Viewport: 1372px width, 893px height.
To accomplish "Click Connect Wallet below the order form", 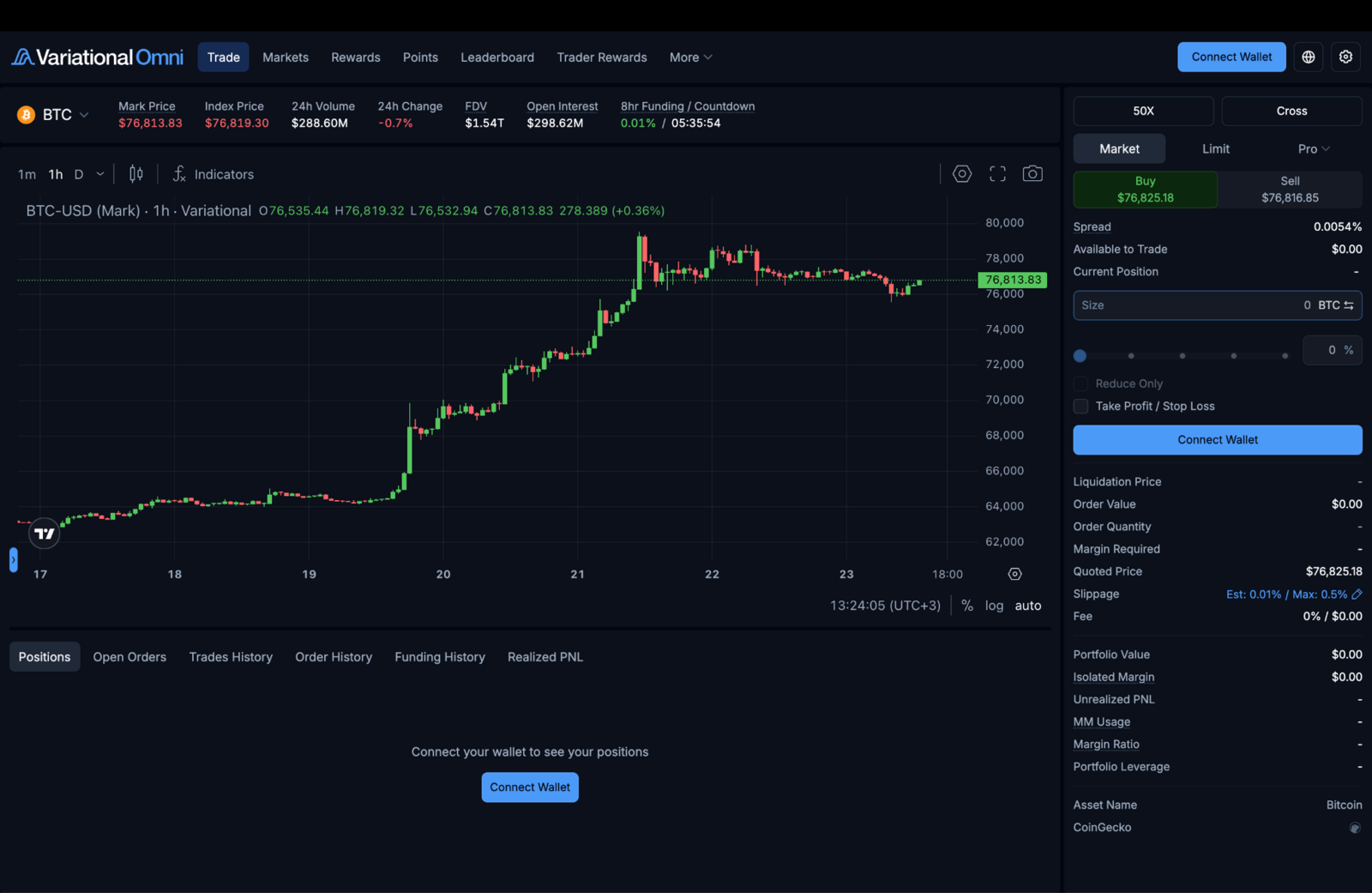I will pos(1218,440).
